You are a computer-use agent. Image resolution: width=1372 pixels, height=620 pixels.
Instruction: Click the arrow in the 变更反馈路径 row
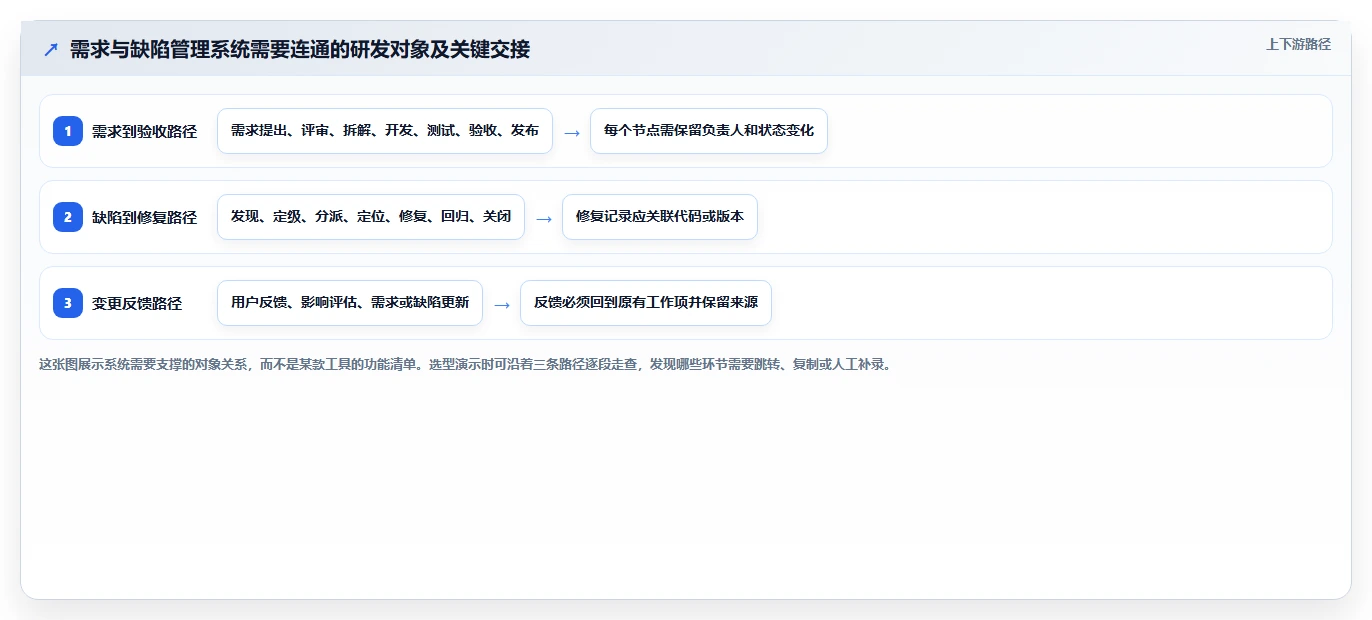(502, 304)
